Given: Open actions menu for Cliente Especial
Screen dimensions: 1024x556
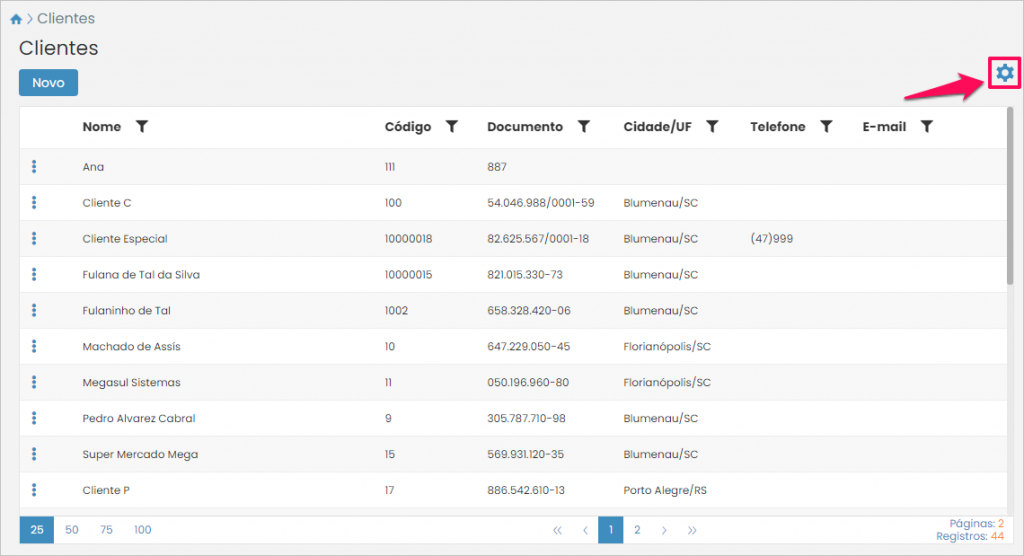Looking at the screenshot, I should click(x=34, y=239).
